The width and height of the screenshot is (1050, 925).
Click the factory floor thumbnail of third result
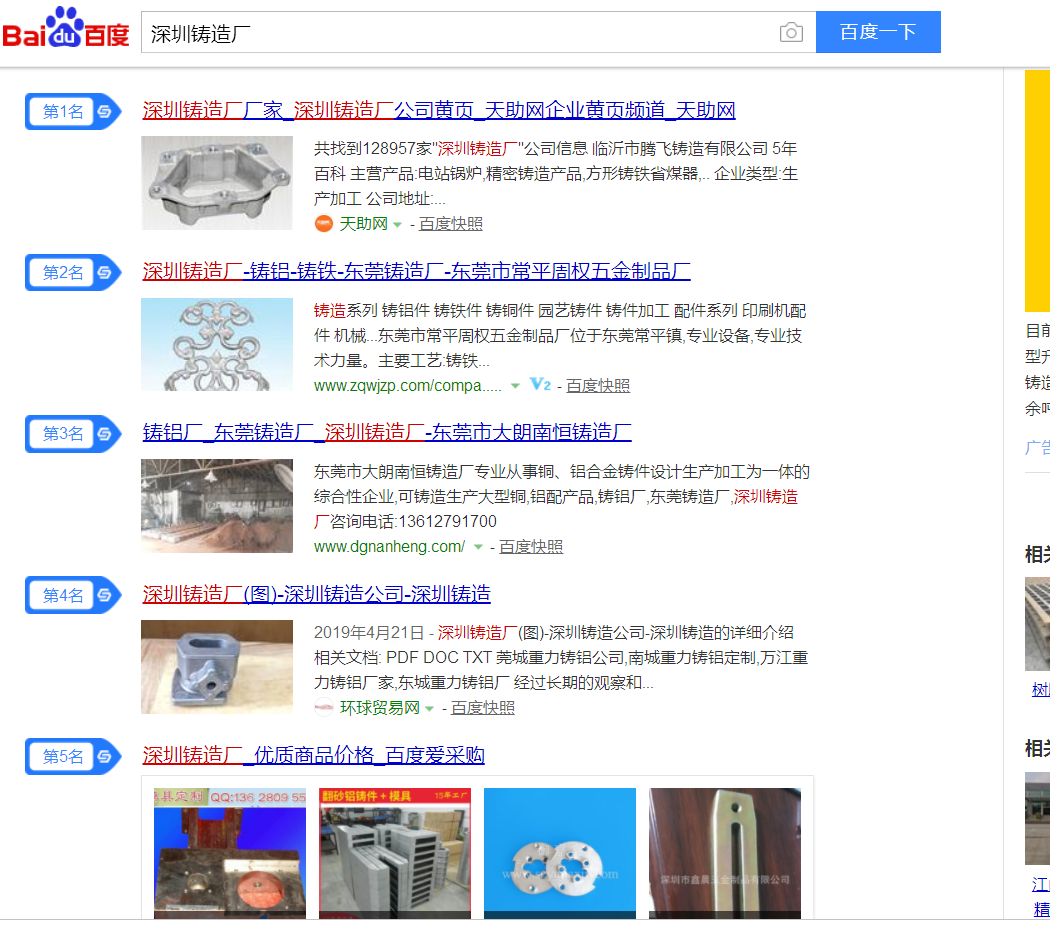click(x=217, y=506)
